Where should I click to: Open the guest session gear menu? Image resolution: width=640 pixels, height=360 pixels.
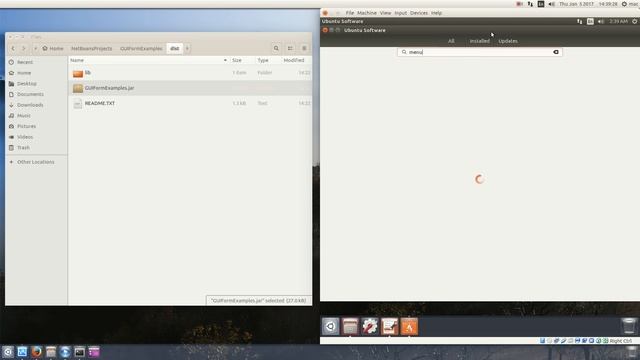635,21
